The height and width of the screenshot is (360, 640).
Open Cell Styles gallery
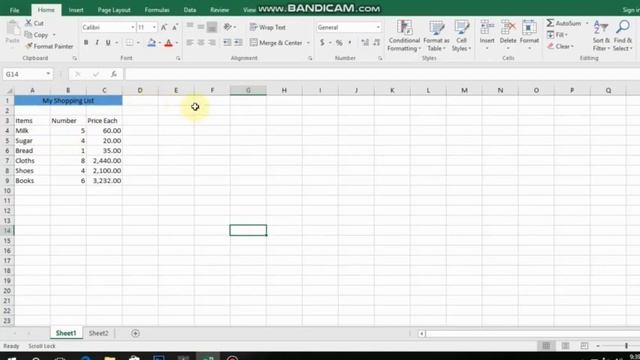pyautogui.click(x=461, y=36)
